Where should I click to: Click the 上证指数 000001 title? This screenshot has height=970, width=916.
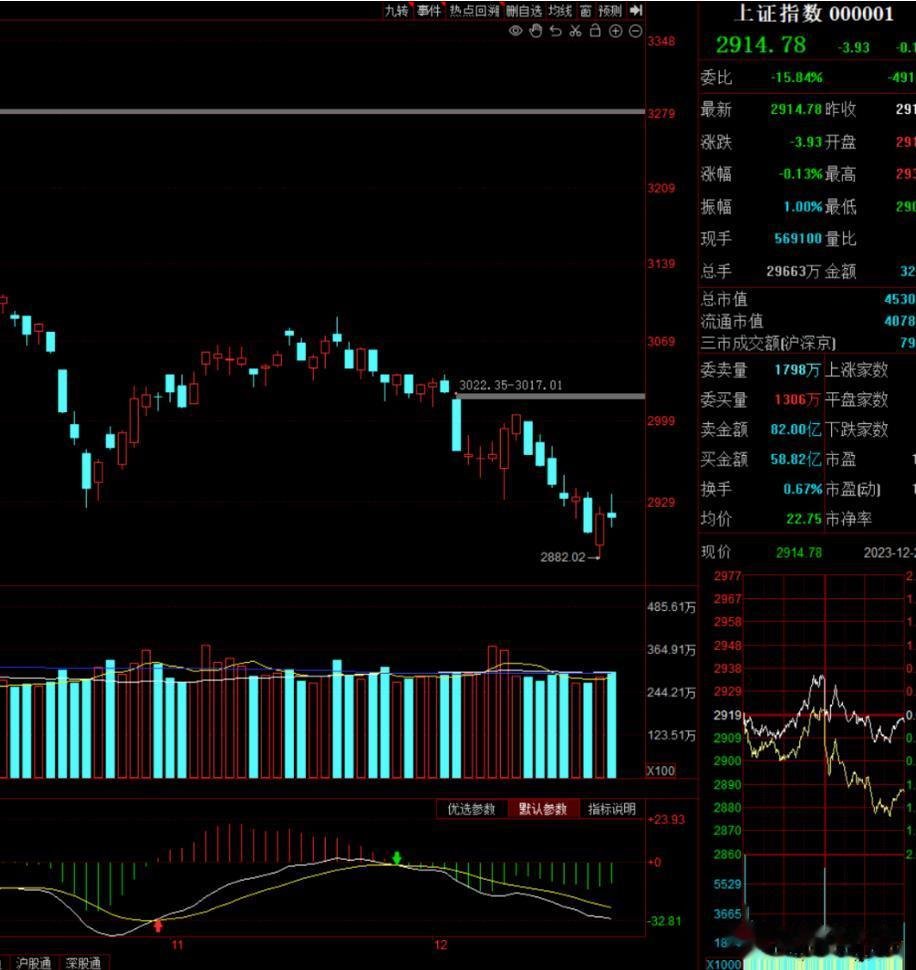(x=813, y=13)
